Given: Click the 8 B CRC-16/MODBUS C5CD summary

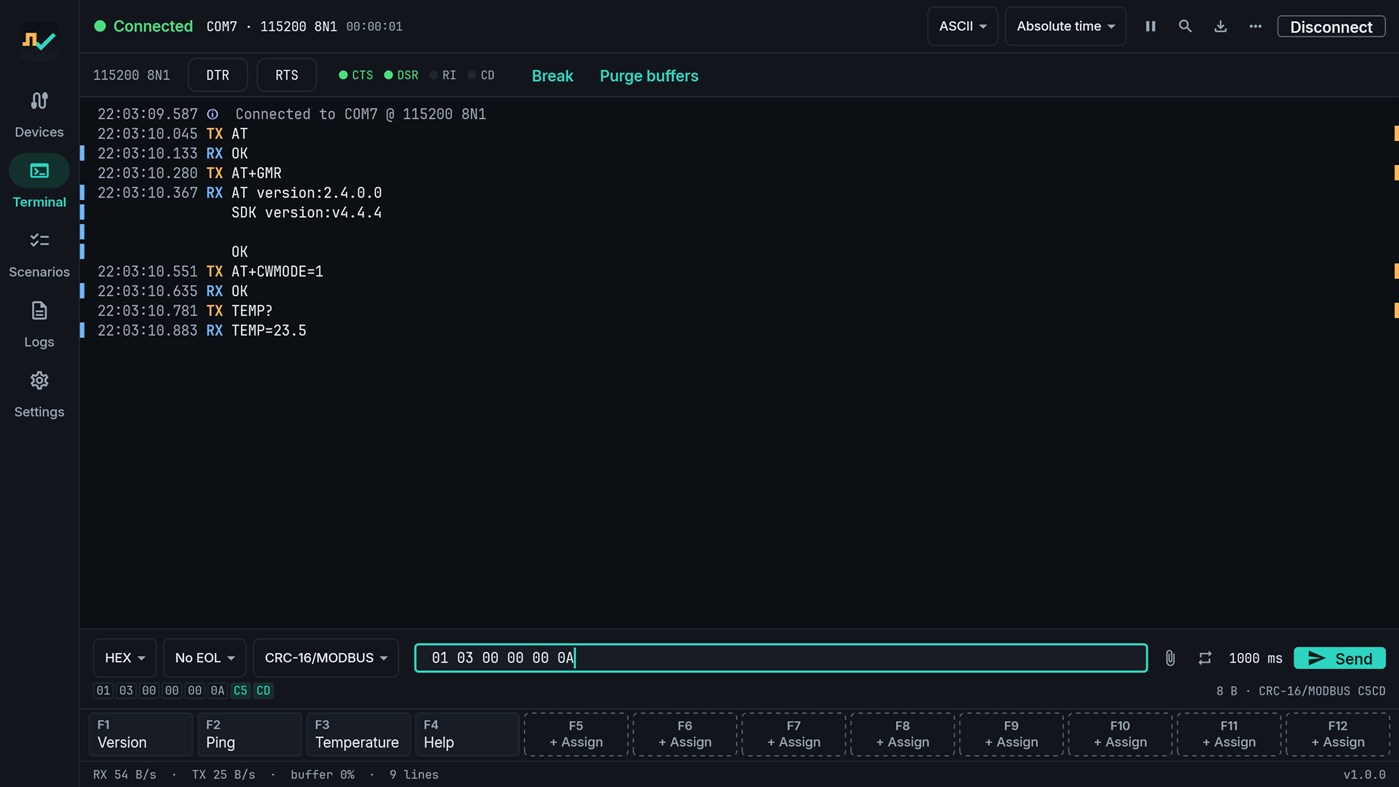Looking at the screenshot, I should pos(1300,691).
